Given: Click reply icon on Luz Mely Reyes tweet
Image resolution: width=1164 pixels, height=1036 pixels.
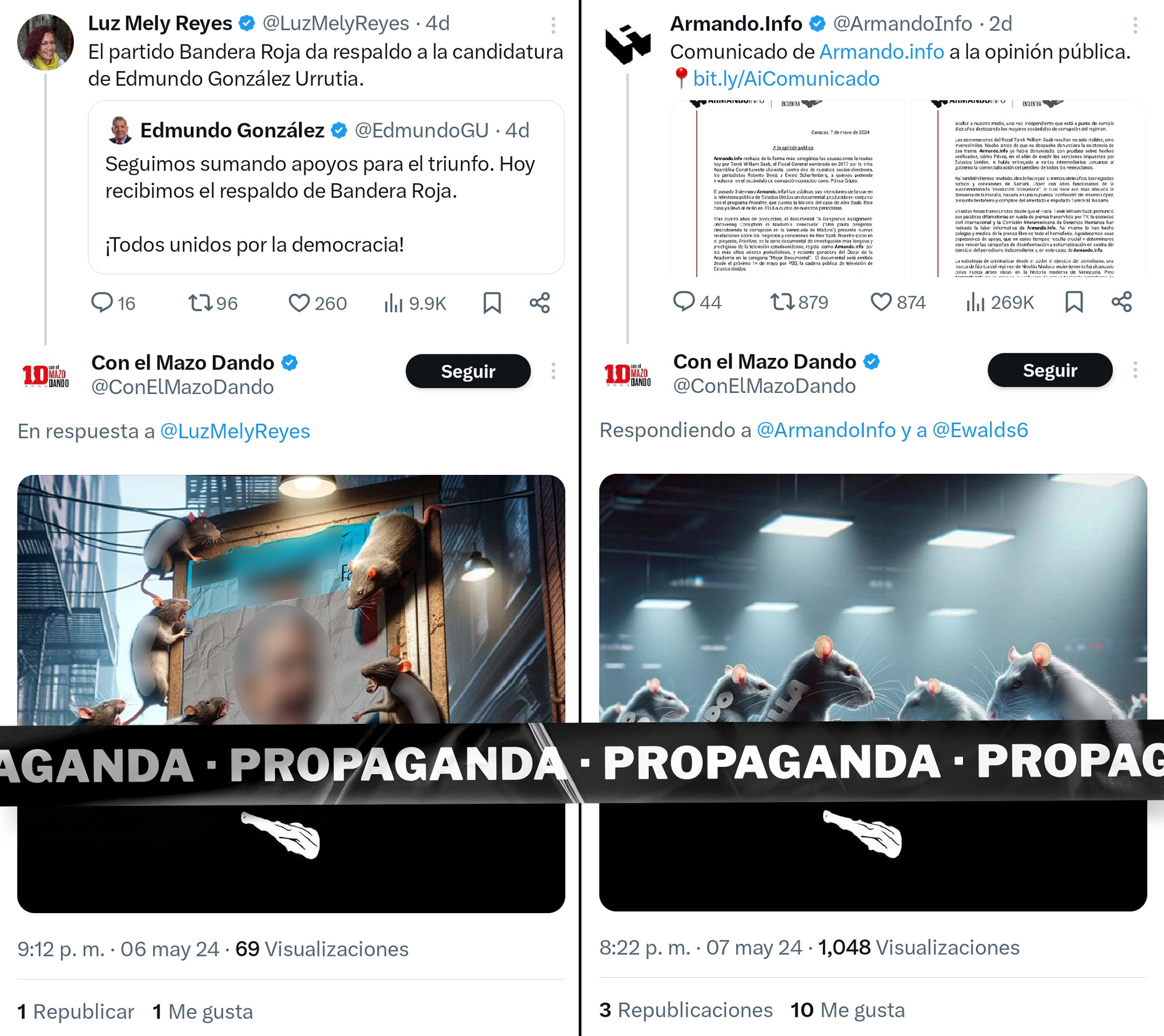Looking at the screenshot, I should point(102,303).
